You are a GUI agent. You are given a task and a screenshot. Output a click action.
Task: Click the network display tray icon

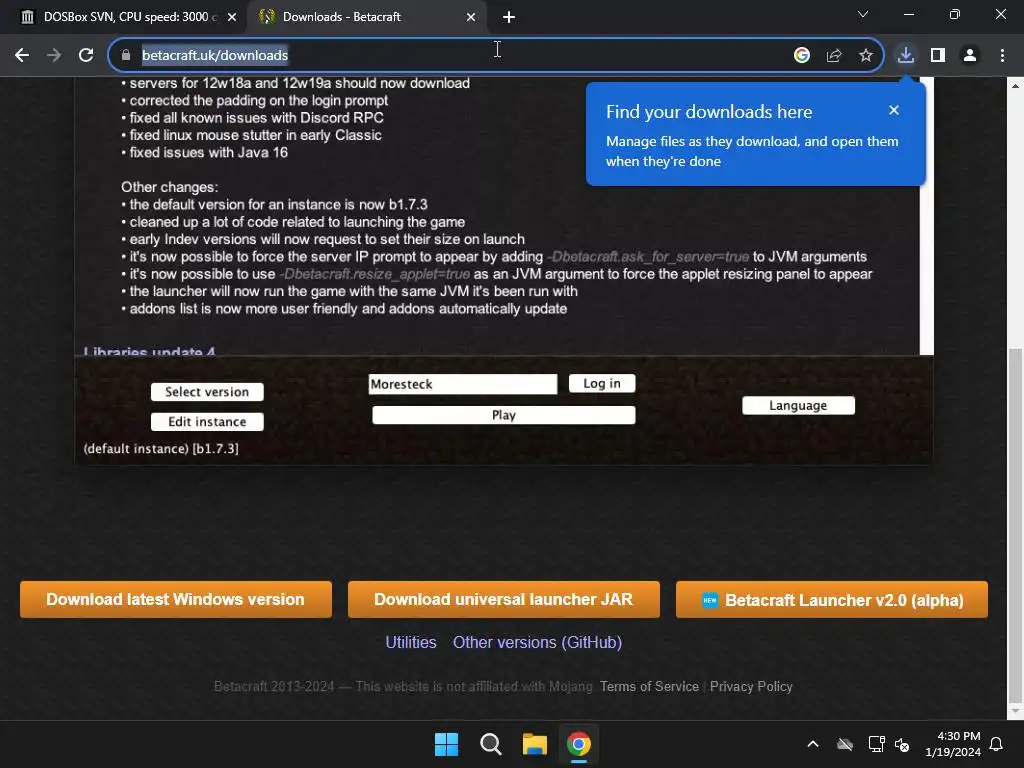(876, 744)
